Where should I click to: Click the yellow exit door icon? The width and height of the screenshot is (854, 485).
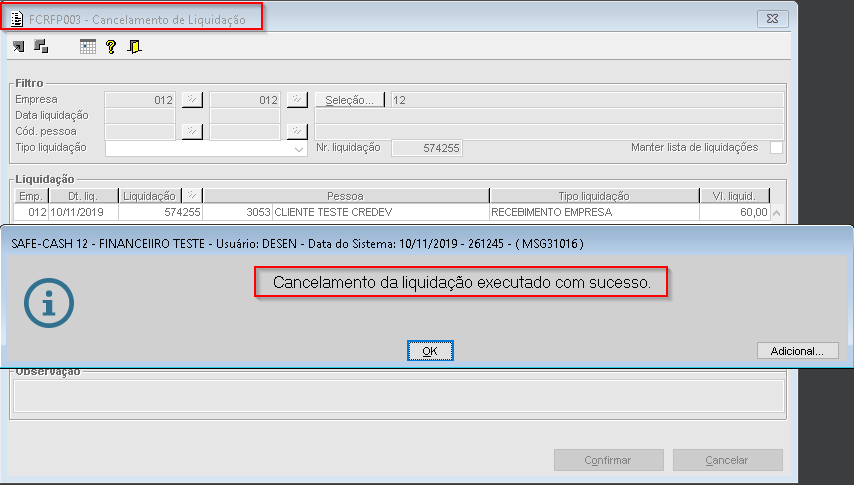[134, 47]
